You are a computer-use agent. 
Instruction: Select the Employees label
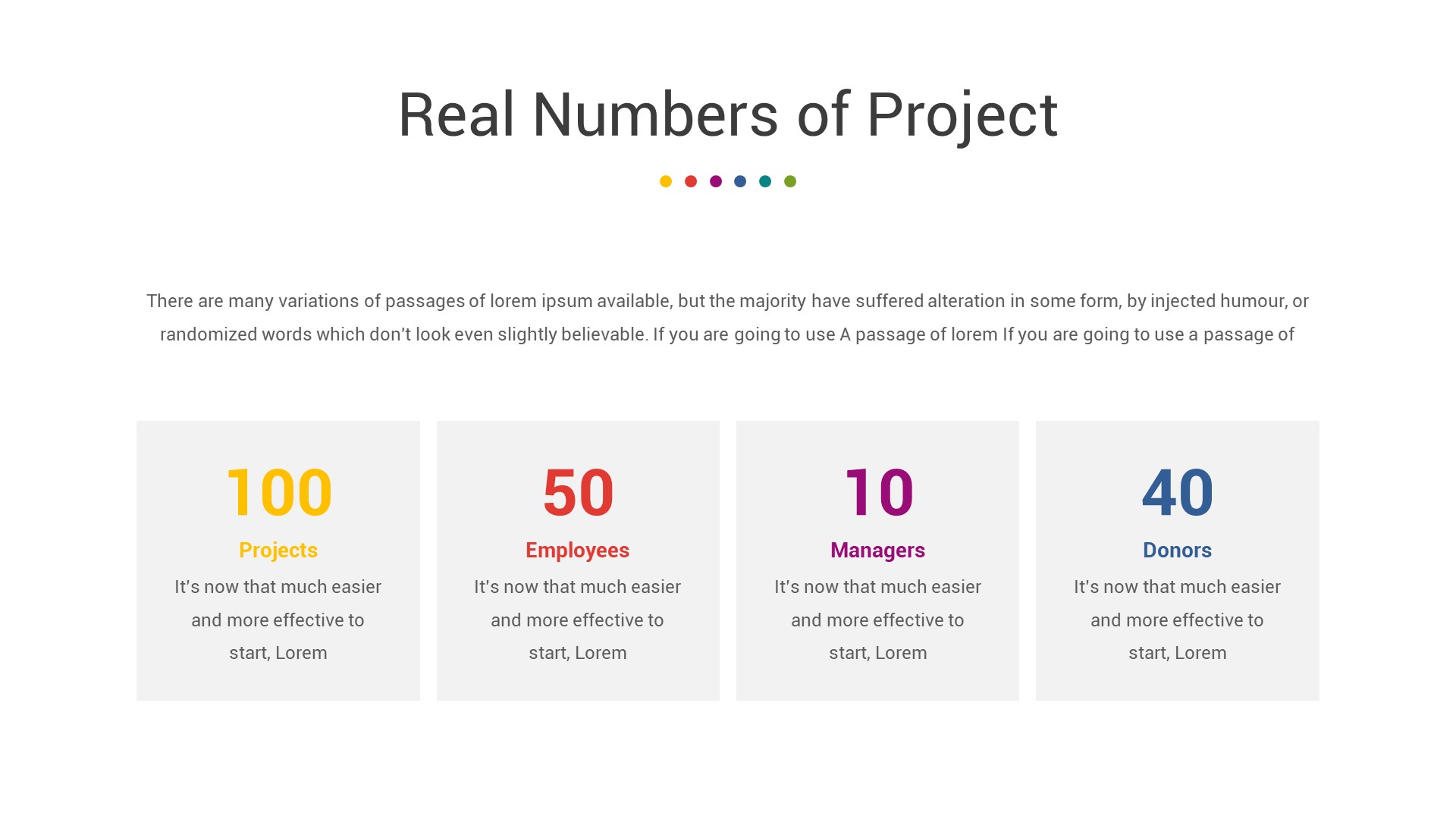[578, 550]
